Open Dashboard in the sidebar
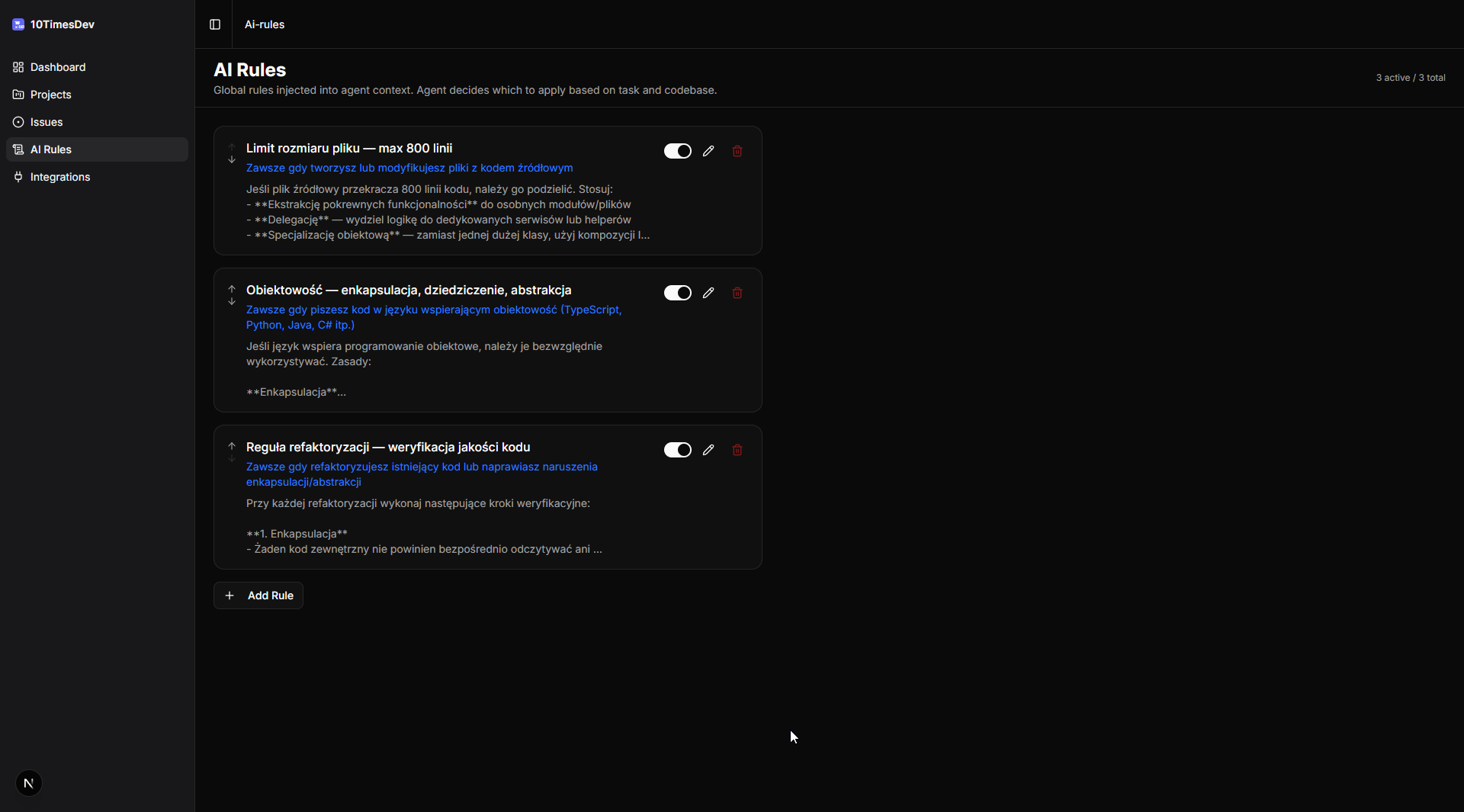This screenshot has height=812, width=1464. (58, 67)
